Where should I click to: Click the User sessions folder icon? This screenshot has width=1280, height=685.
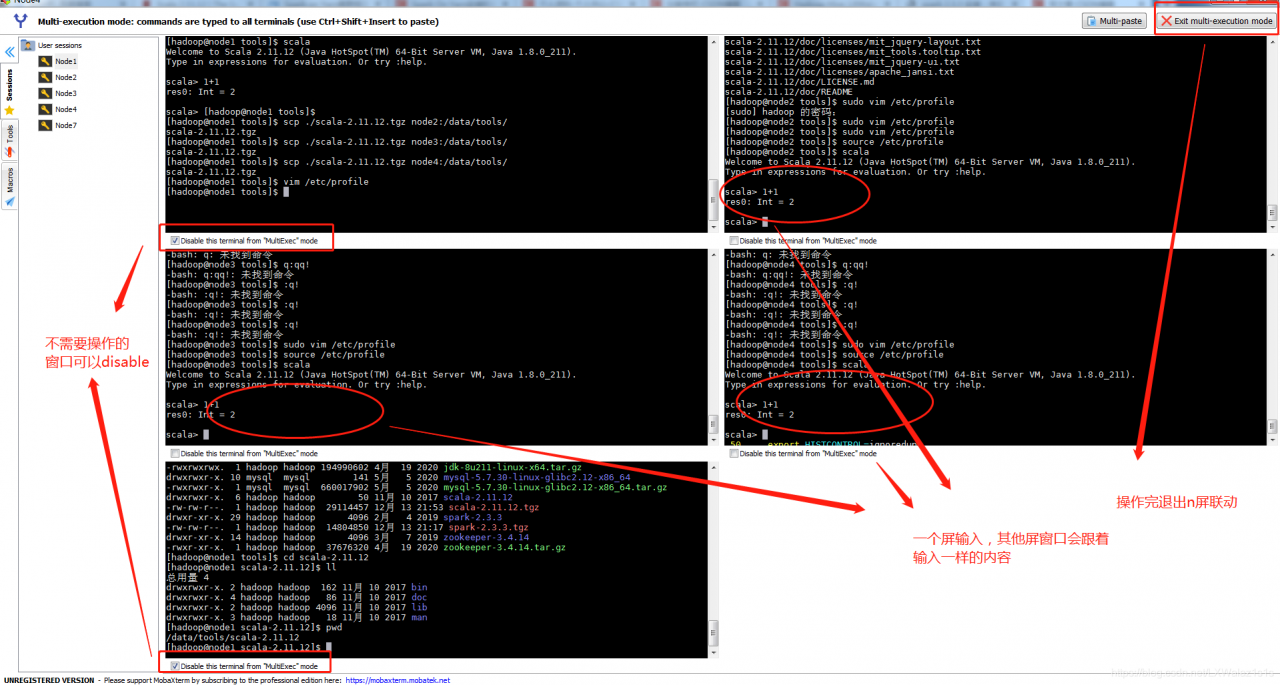(28, 45)
